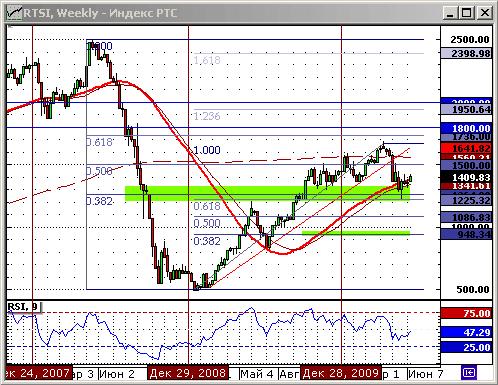The height and width of the screenshot is (385, 498).
Task: Click the 1086.83 price label
Action: 466,217
